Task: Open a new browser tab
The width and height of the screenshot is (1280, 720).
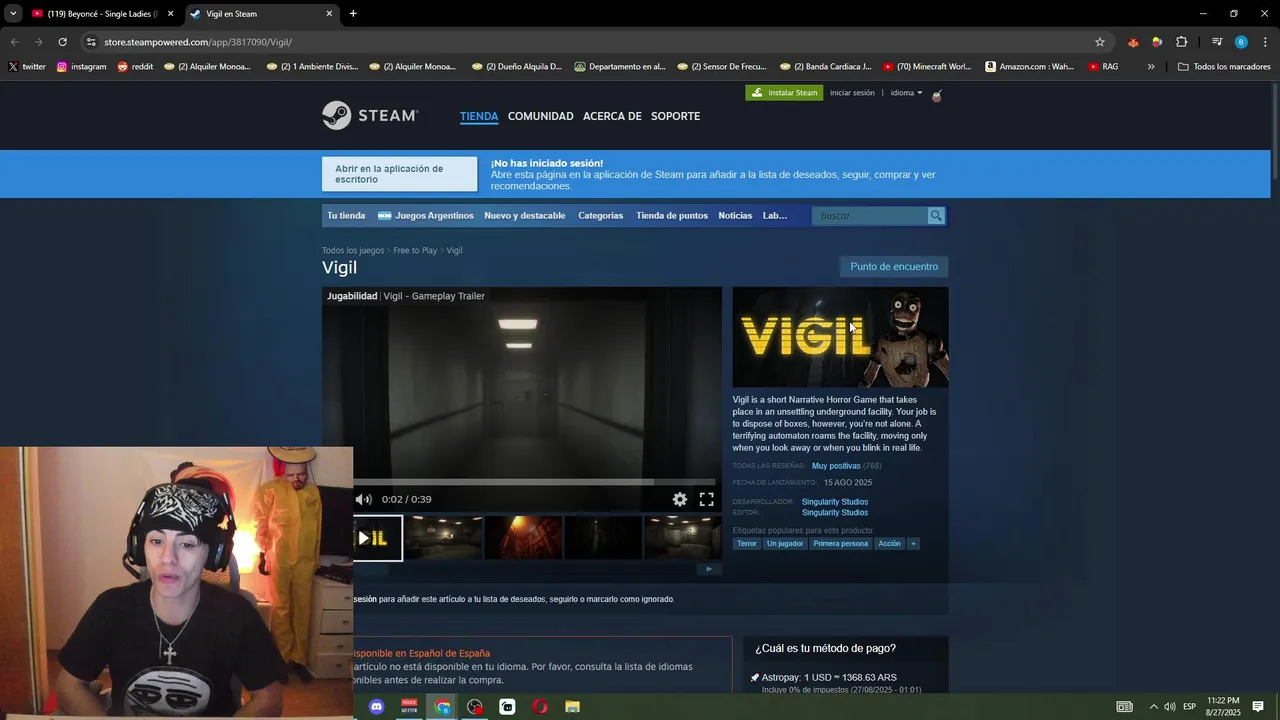Action: [353, 14]
